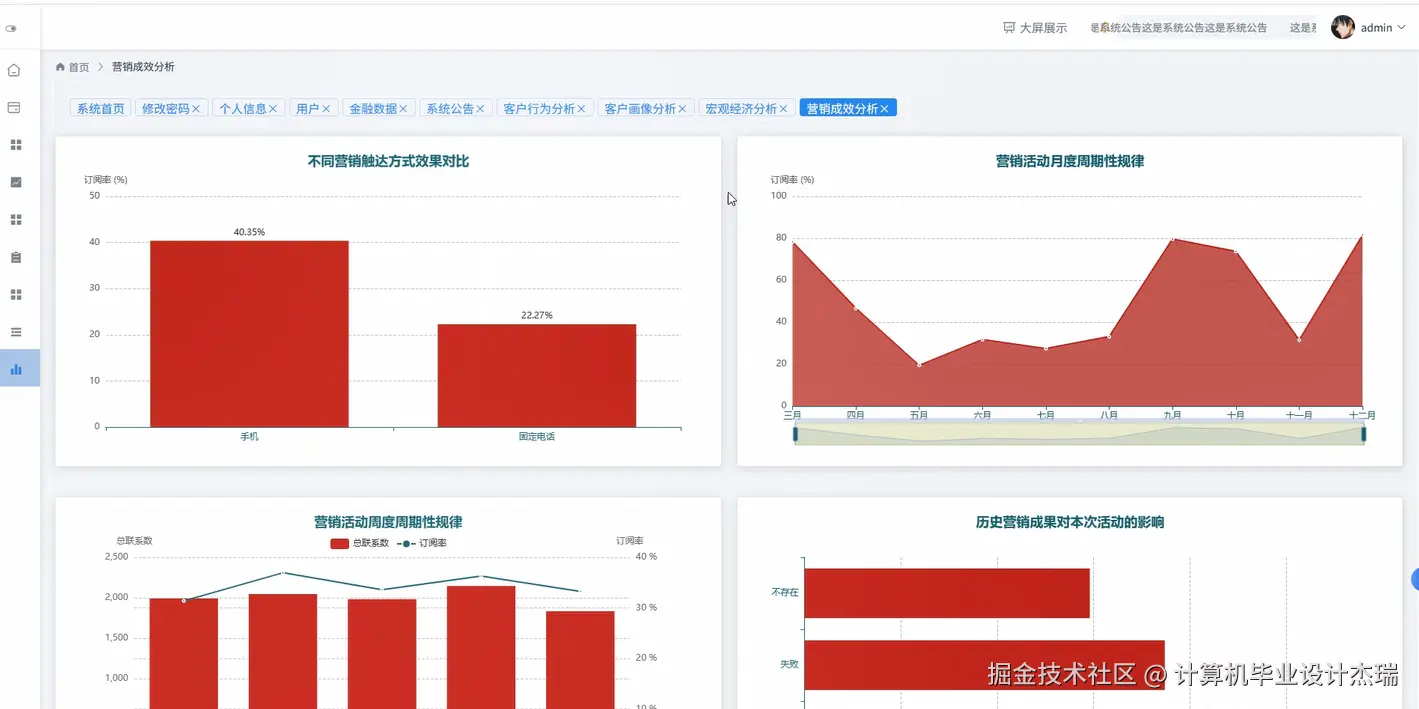
Task: Click the 22.27% bar label
Action: tap(536, 315)
